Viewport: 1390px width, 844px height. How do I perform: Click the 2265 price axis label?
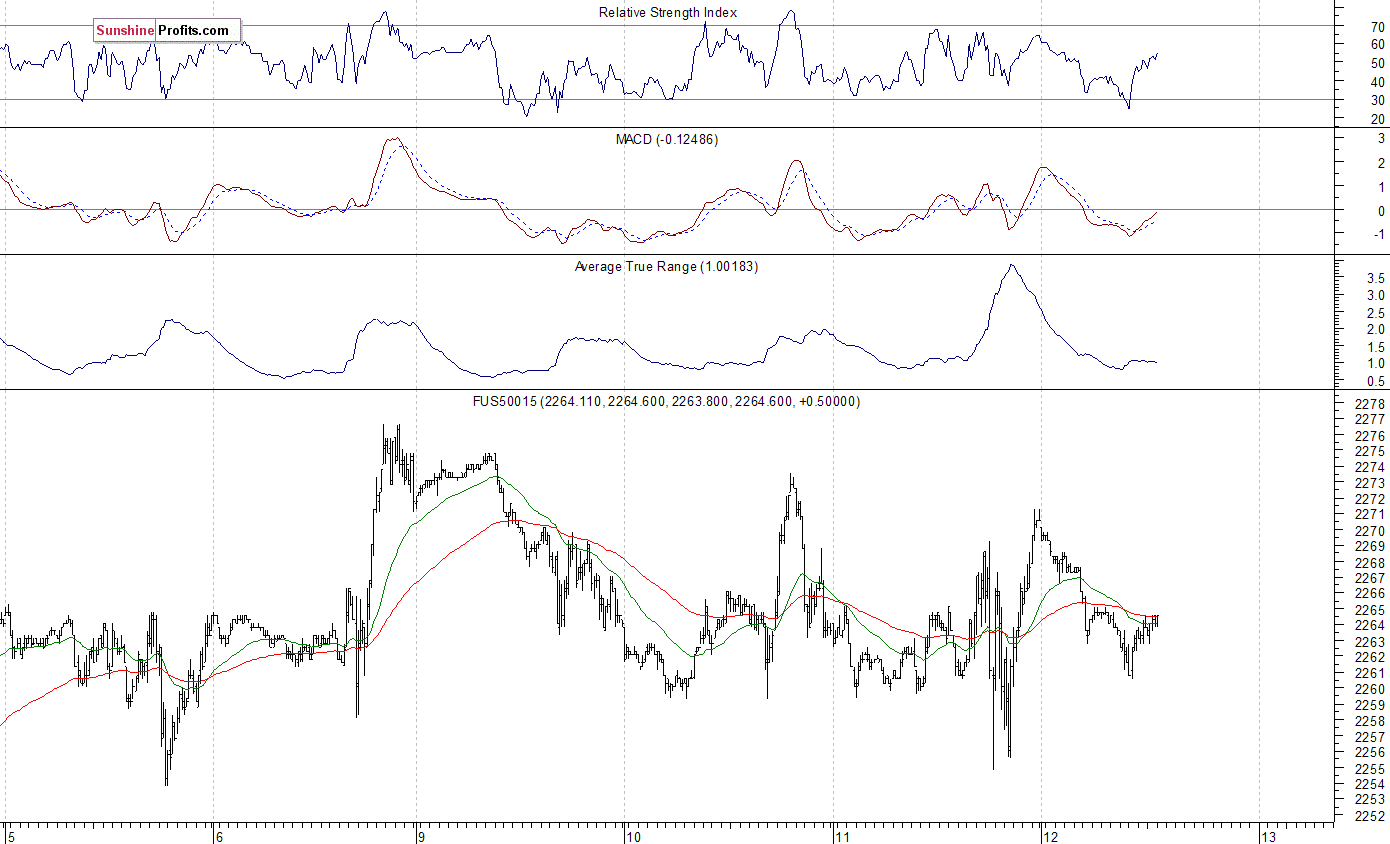click(1370, 610)
